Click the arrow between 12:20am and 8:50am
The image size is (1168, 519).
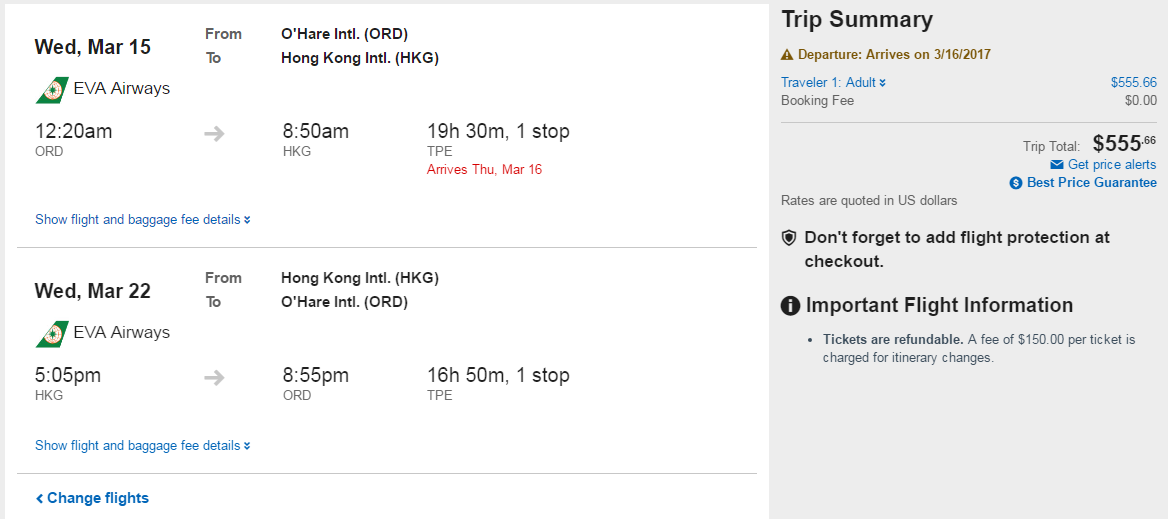coord(215,134)
